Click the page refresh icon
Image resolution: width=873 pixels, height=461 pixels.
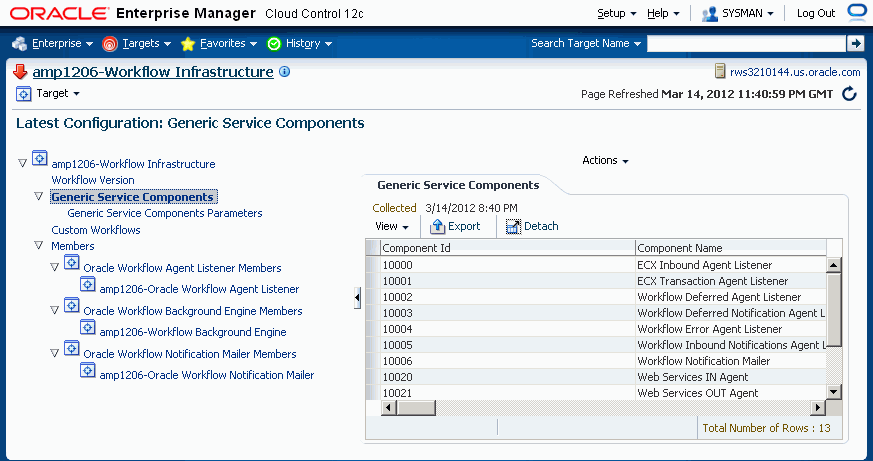[x=849, y=94]
